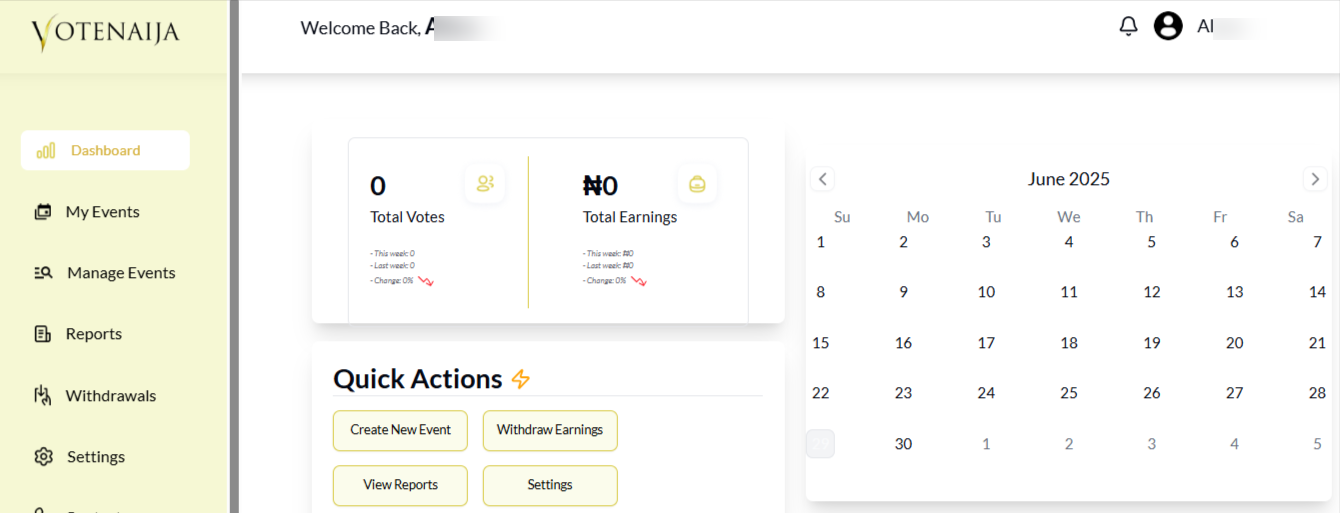Click the VoteNaija logo

pos(105,33)
